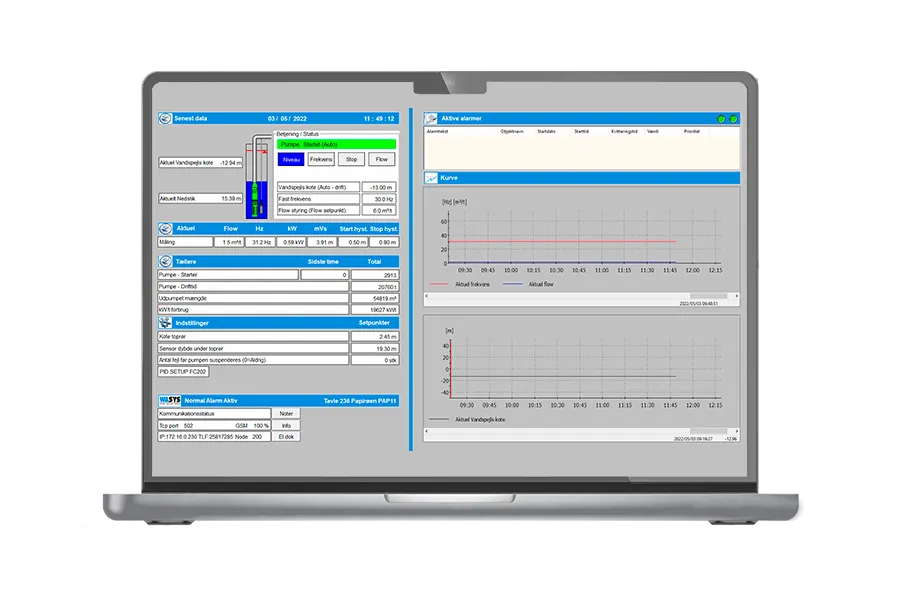Open the Indstillinger tools icon
Image resolution: width=900 pixels, height=600 pixels.
165,323
